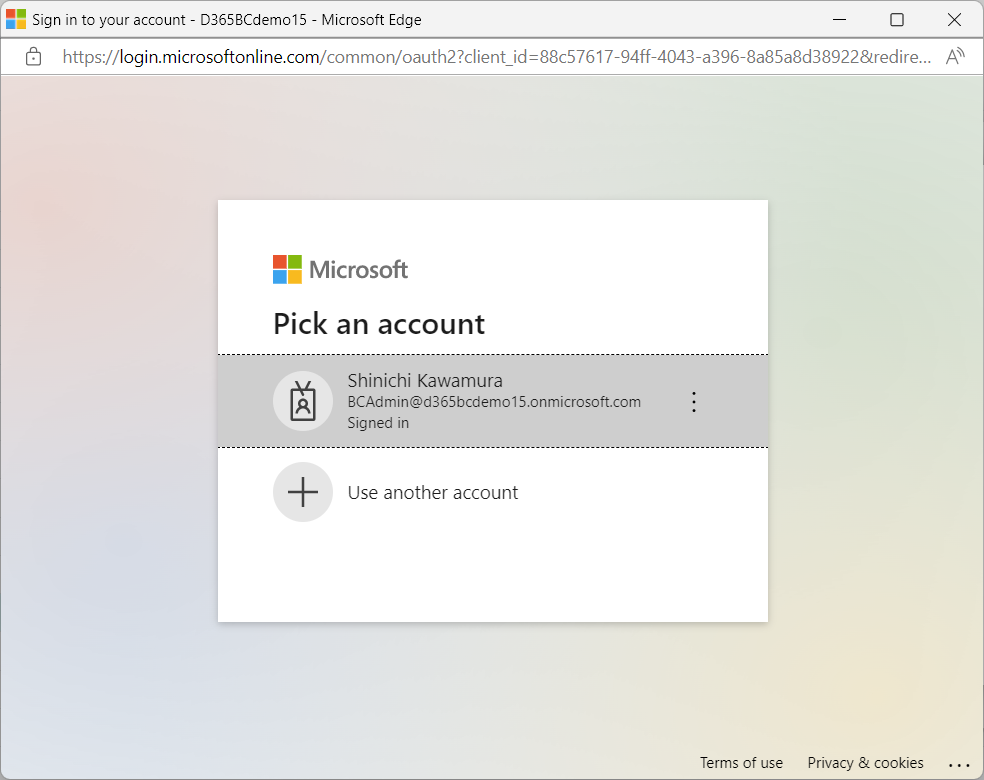
Task: Click the BCAdmin@d365bcdemo15.onmicrosoft.com email text
Action: tap(494, 402)
